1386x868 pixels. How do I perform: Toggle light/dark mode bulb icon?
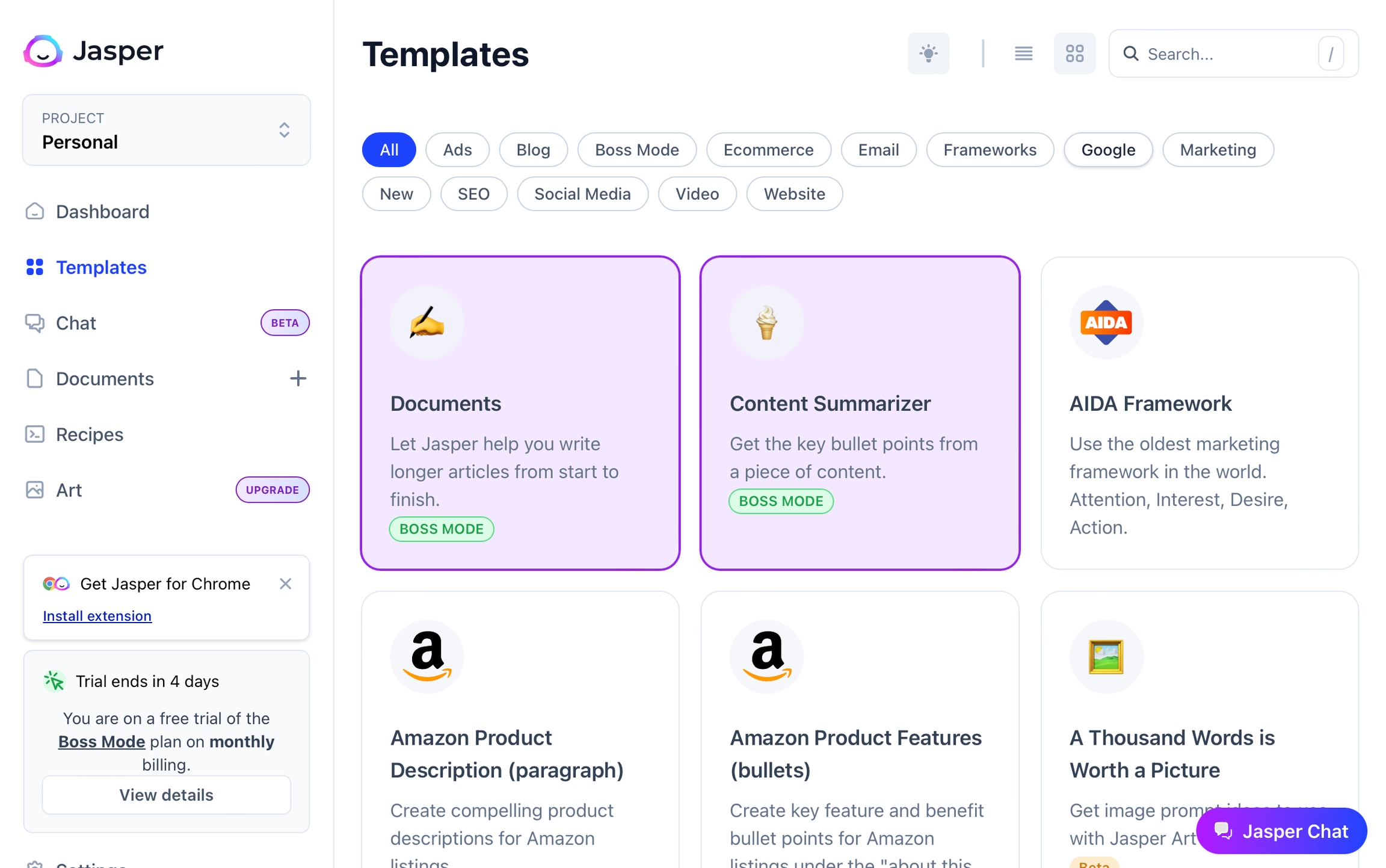point(928,54)
